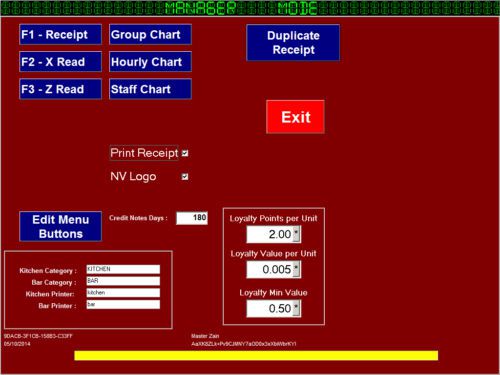View the Staff Chart
This screenshot has width=500, height=375.
click(150, 89)
